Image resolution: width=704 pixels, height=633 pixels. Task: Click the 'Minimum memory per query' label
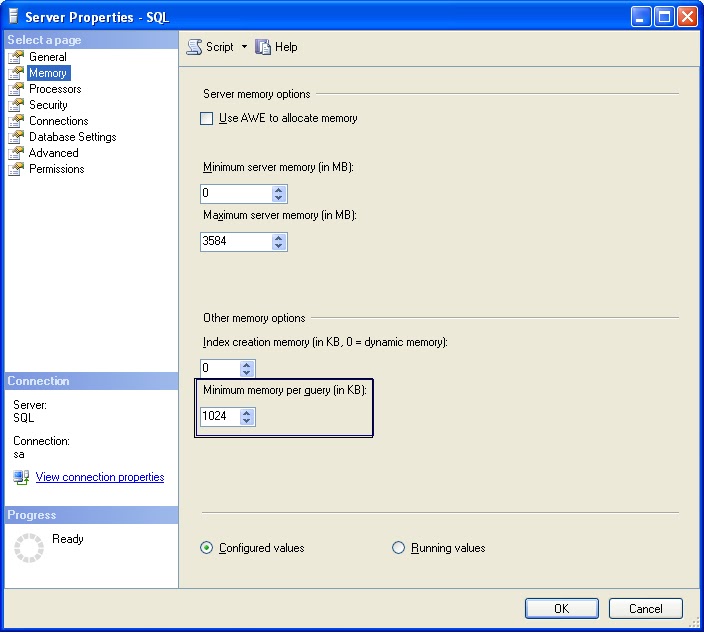coord(285,390)
